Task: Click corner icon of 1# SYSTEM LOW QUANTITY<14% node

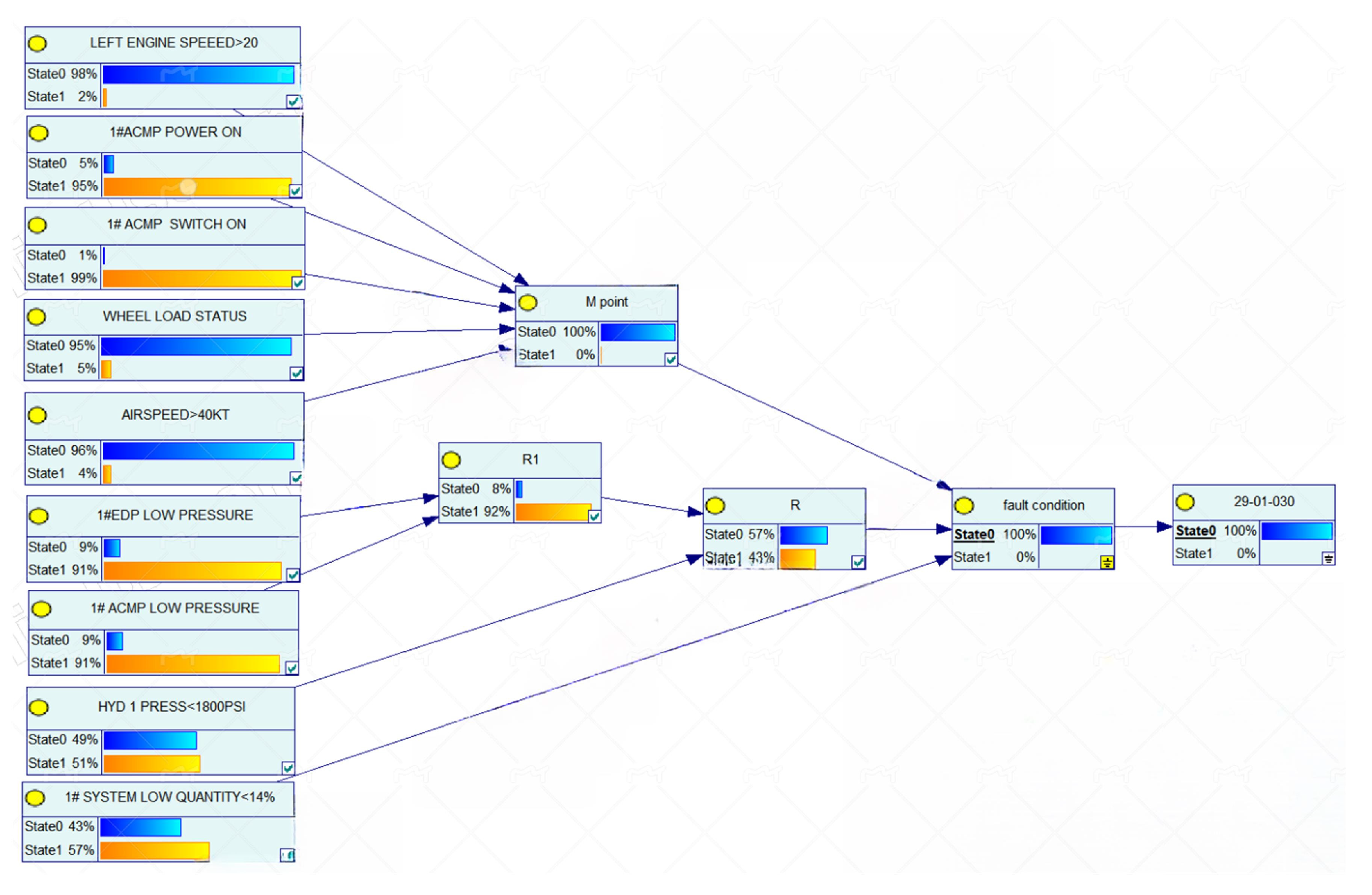Action: [x=288, y=855]
